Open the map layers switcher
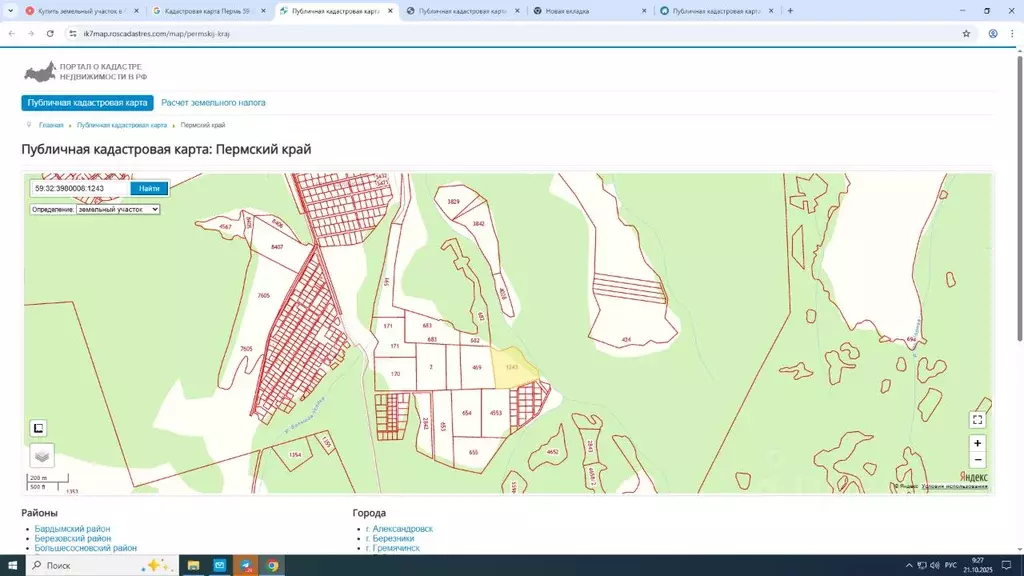 [x=42, y=455]
